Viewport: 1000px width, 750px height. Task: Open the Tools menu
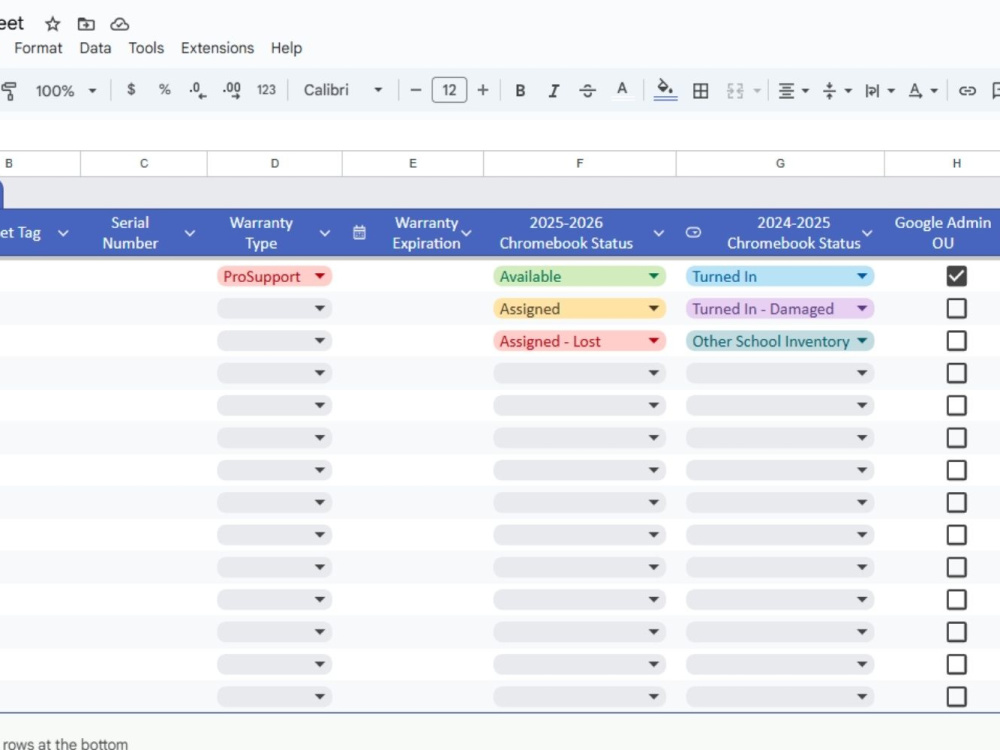146,48
